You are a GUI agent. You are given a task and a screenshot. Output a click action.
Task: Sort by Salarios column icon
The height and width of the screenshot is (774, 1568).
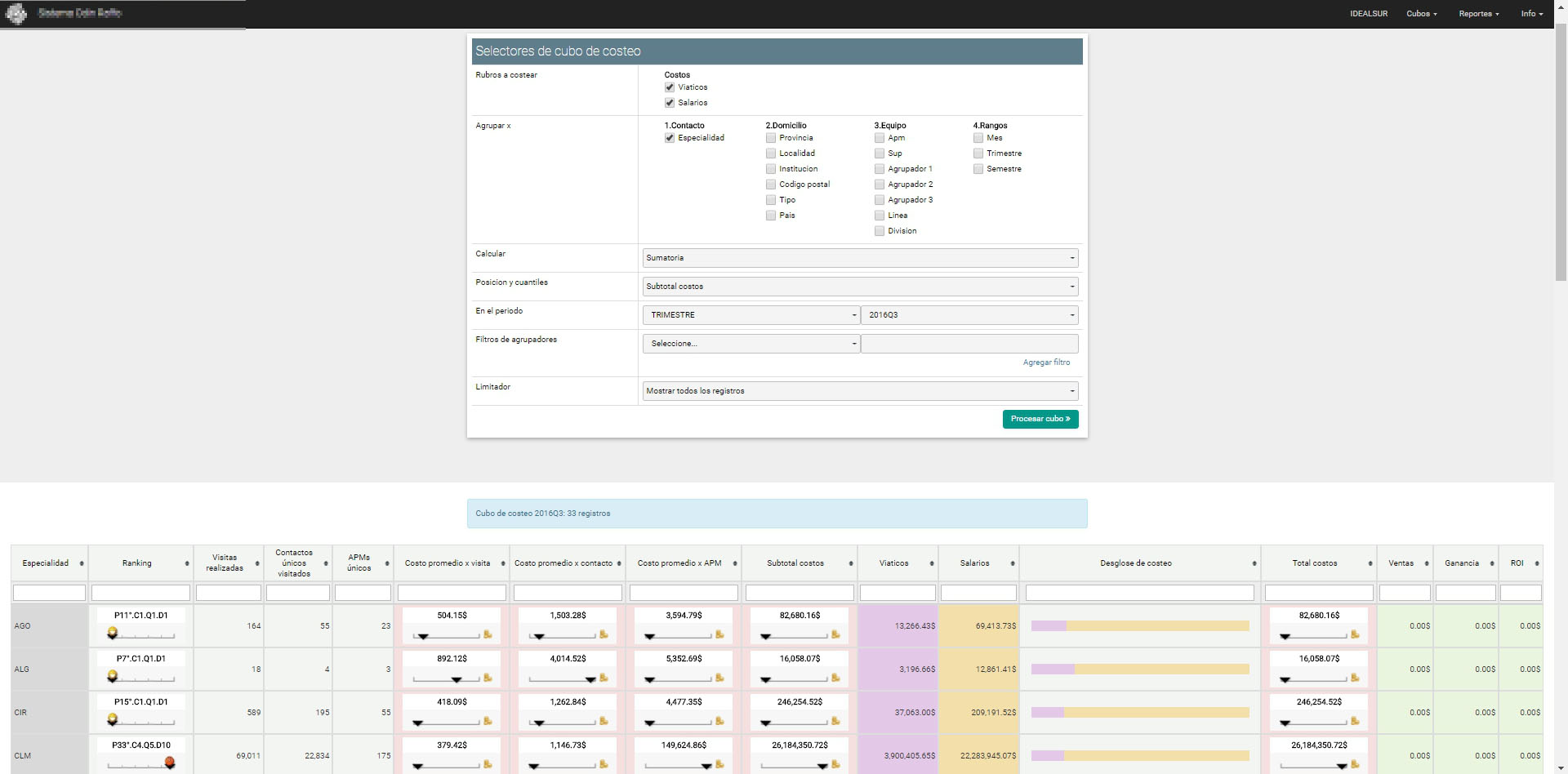click(x=1013, y=563)
